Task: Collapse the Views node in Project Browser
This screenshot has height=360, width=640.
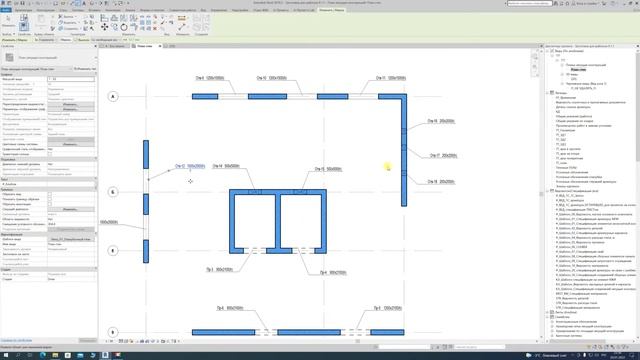Action: [x=547, y=51]
